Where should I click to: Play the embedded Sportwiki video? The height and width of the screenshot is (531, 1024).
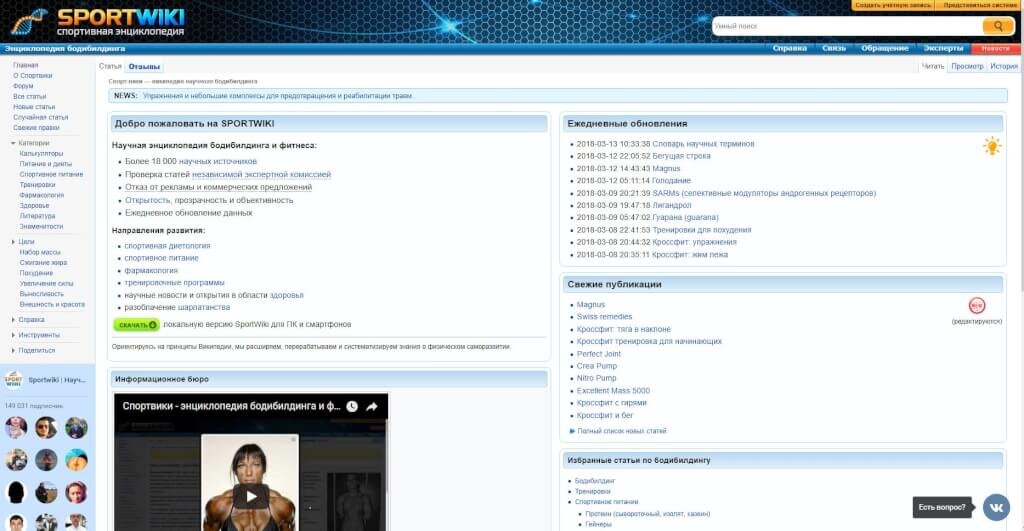[x=251, y=496]
